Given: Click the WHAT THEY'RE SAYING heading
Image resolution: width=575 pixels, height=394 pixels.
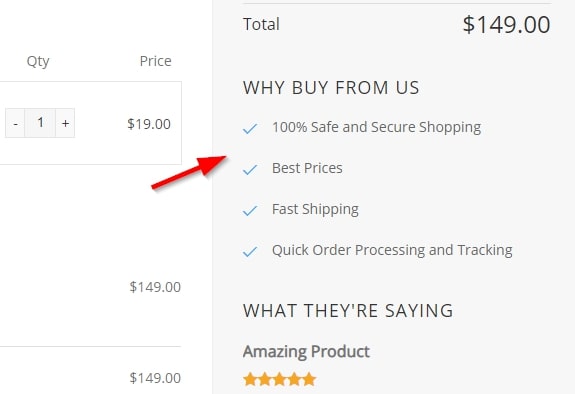Looking at the screenshot, I should pos(348,311).
